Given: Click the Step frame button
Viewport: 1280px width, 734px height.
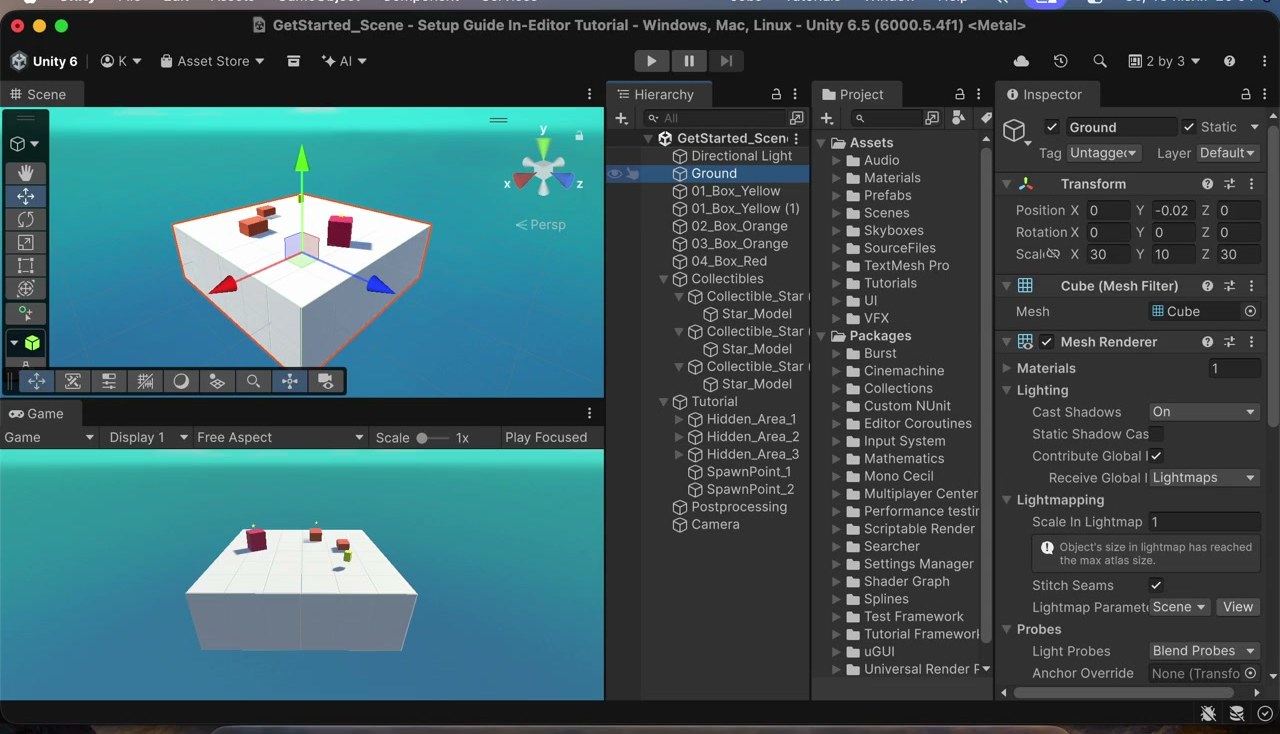Looking at the screenshot, I should (727, 61).
